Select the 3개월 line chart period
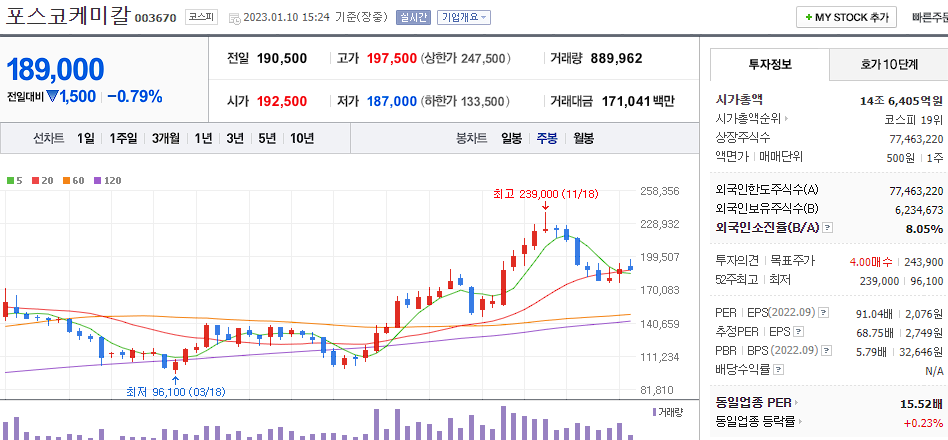948x440 pixels. (166, 138)
